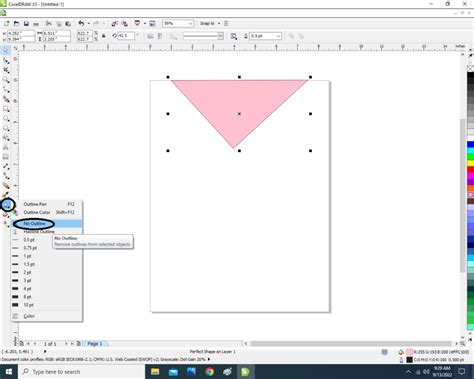Image resolution: width=474 pixels, height=379 pixels.
Task: Go to the next page arrow
Action: tap(66, 343)
